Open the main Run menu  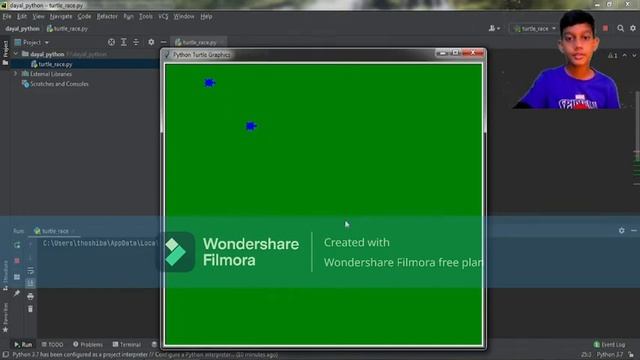click(129, 17)
